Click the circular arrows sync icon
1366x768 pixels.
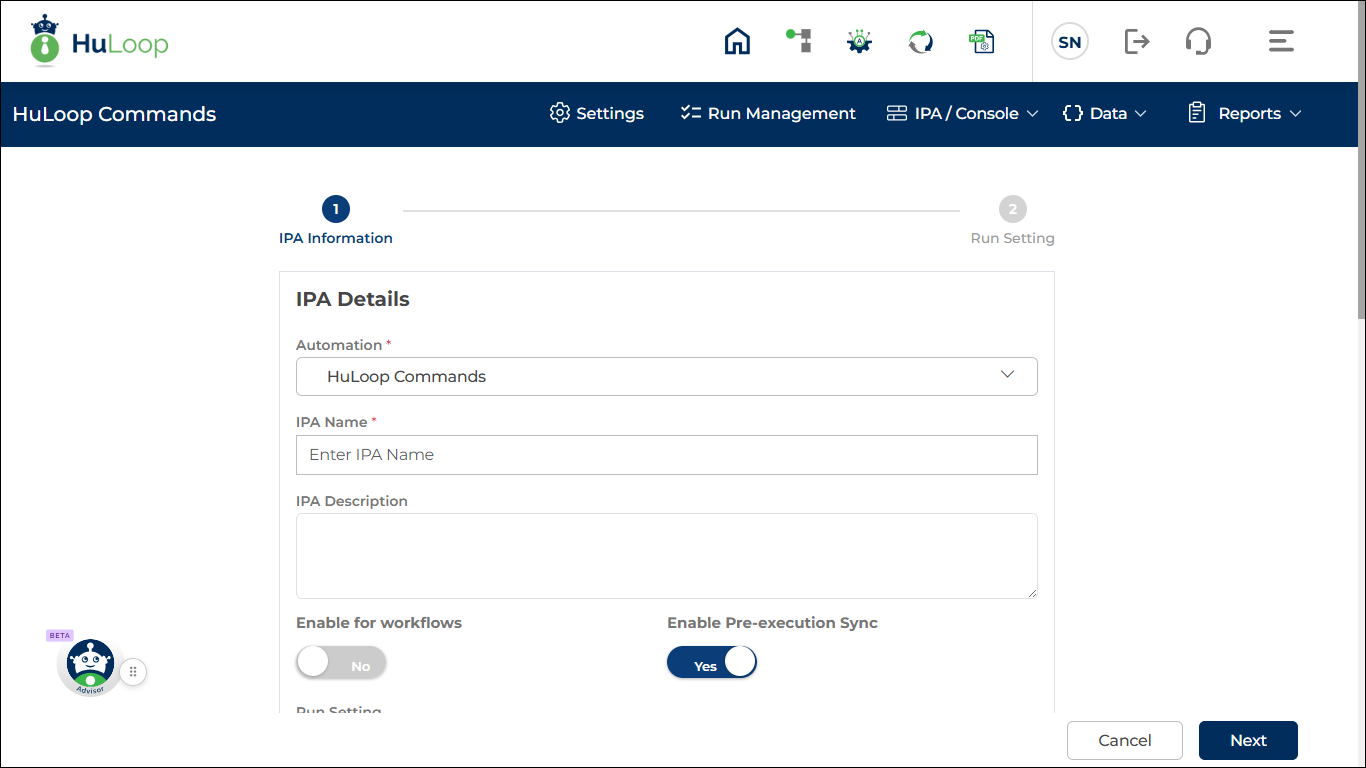coord(920,41)
